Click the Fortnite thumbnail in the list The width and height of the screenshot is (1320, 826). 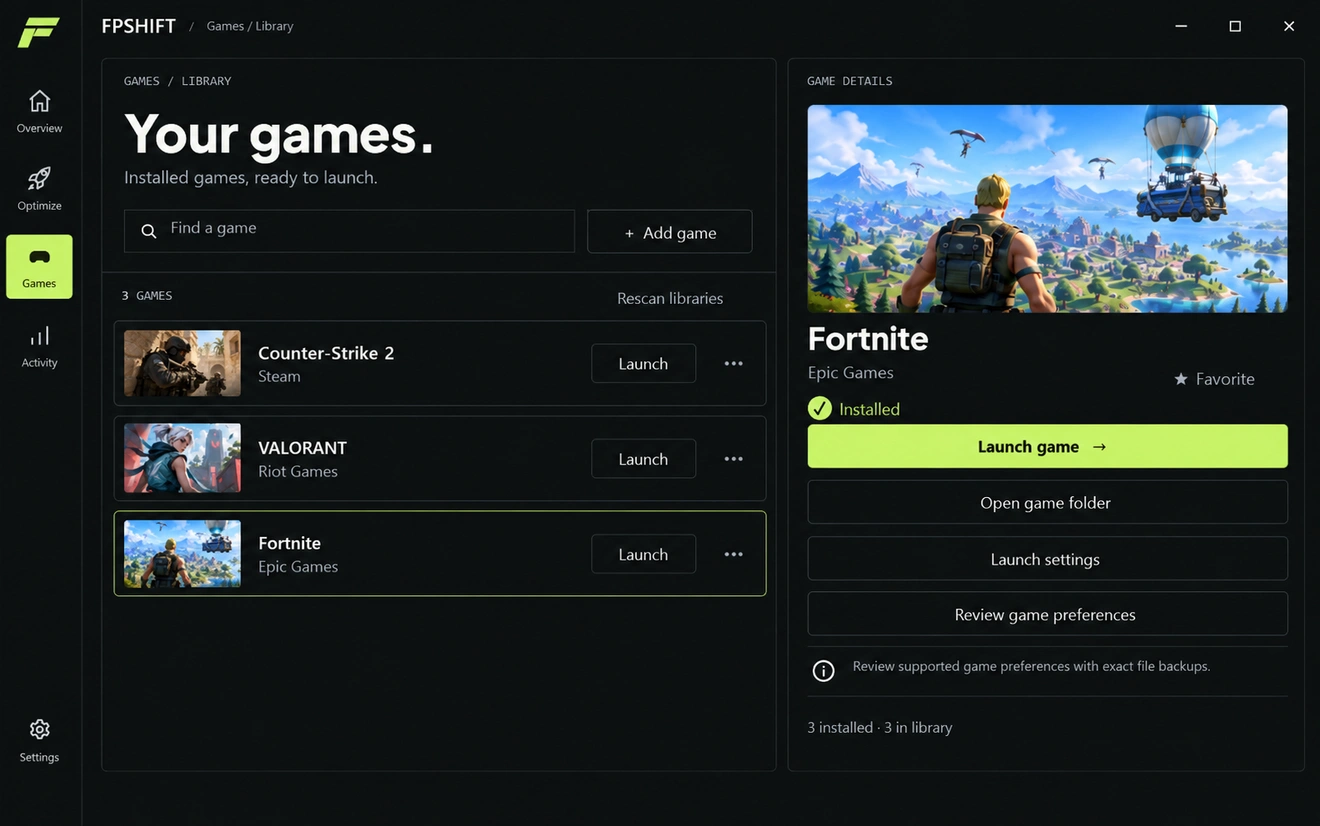[182, 554]
